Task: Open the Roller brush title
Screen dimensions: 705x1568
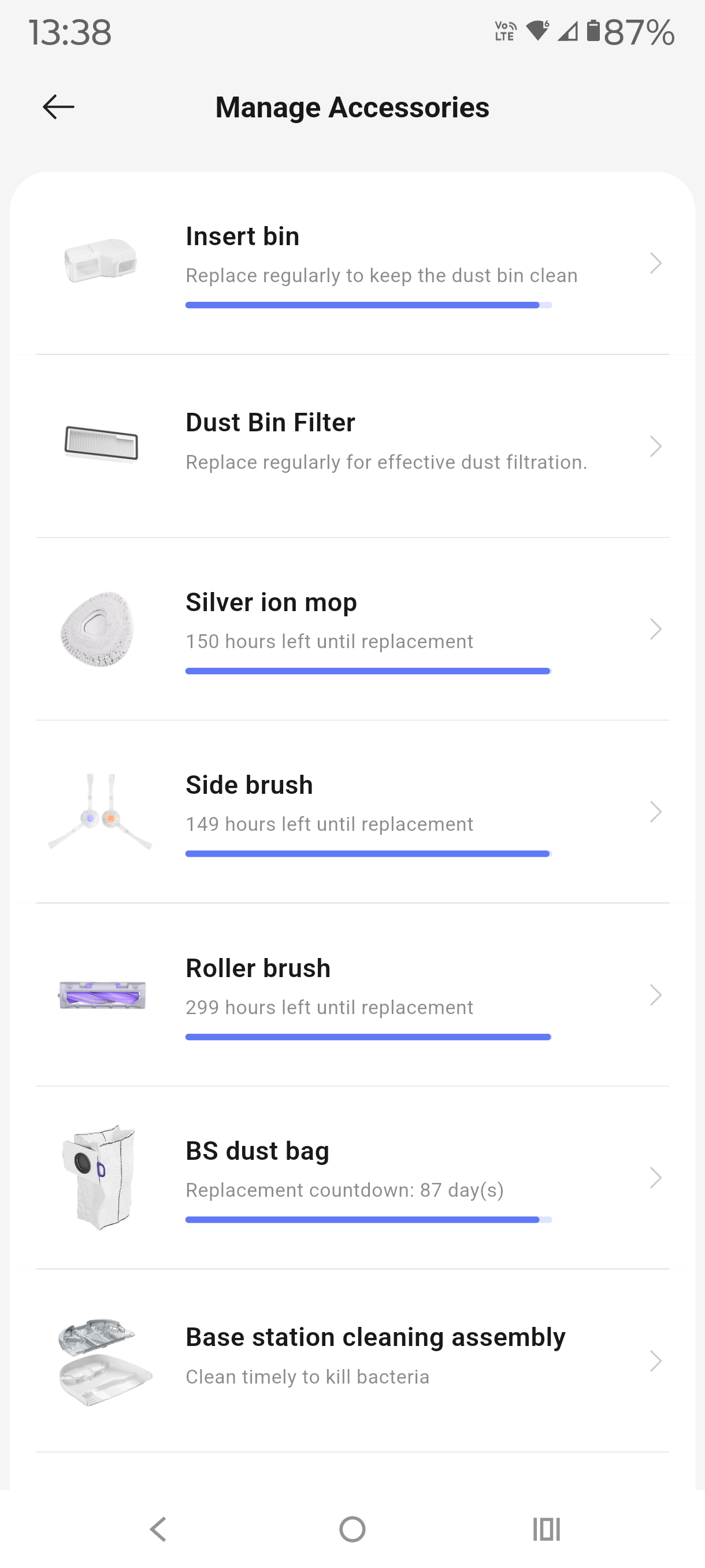Action: (x=258, y=968)
